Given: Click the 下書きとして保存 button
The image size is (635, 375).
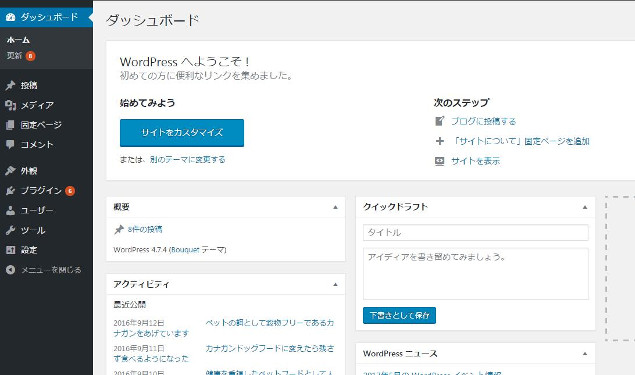Looking at the screenshot, I should click(399, 315).
